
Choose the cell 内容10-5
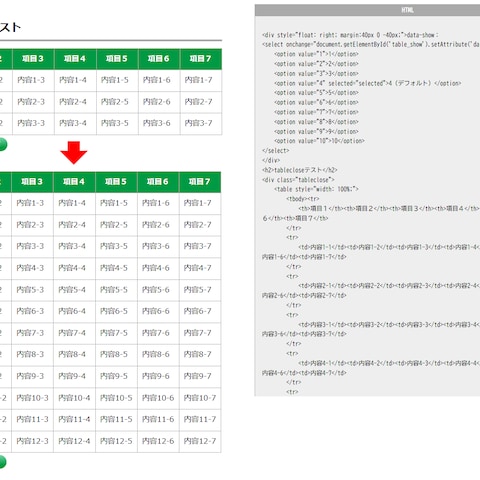click(x=116, y=398)
